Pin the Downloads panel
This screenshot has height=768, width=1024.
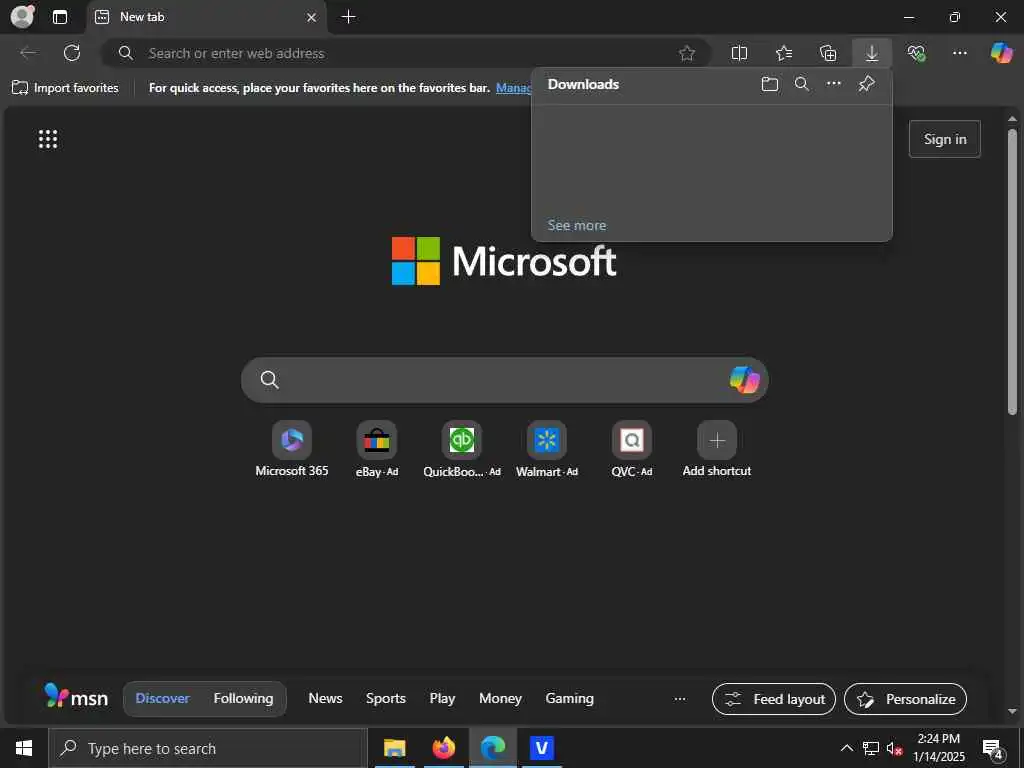pyautogui.click(x=867, y=84)
